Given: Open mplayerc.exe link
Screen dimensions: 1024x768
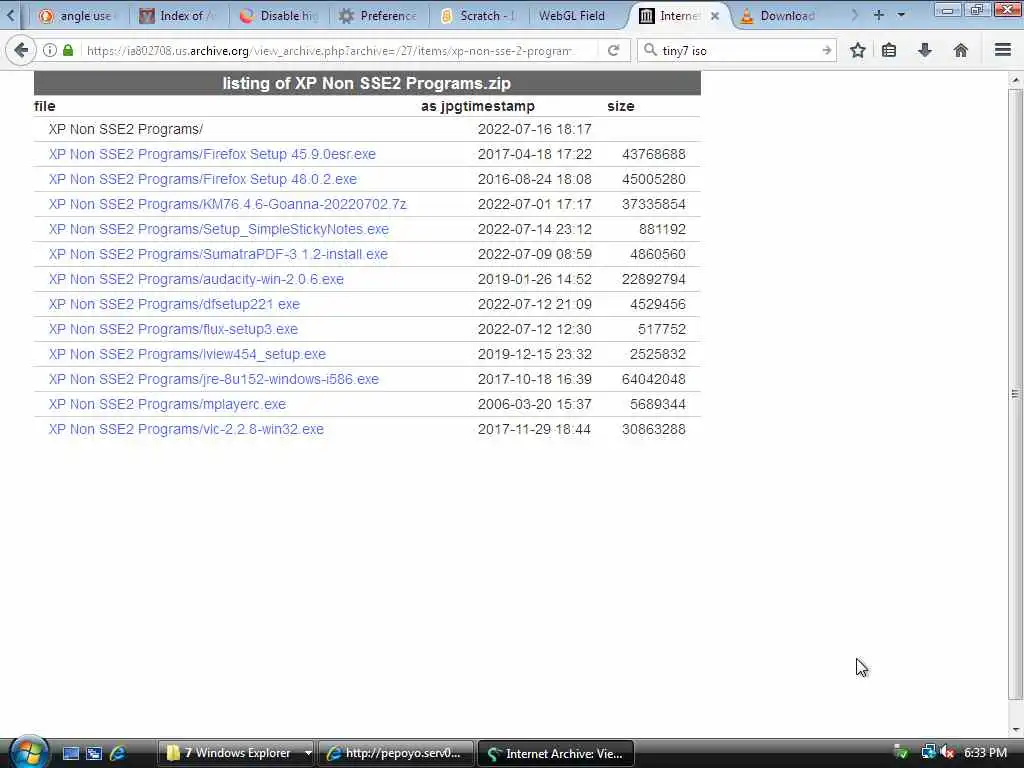Looking at the screenshot, I should [167, 404].
